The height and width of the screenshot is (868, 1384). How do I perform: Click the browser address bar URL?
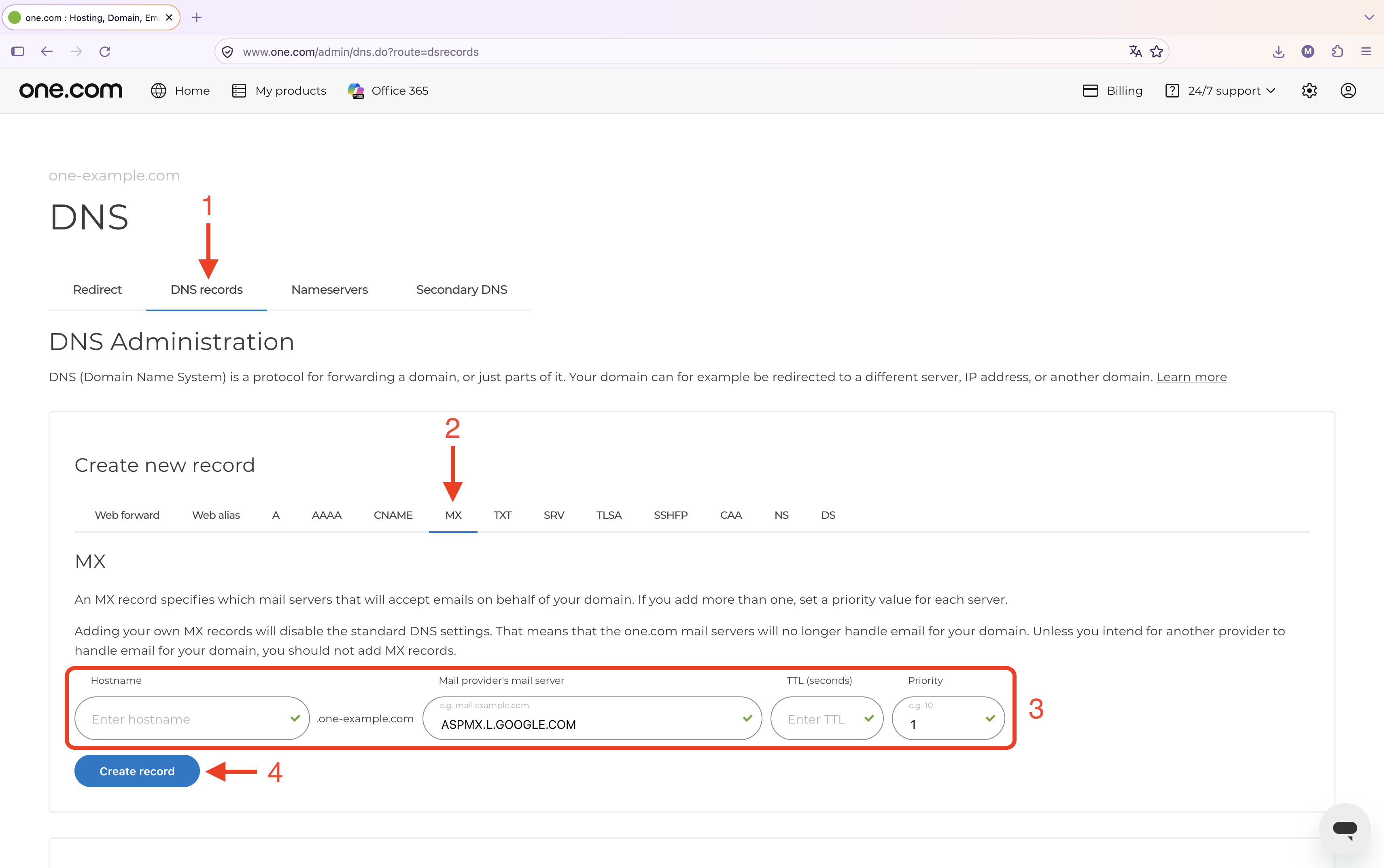[x=361, y=52]
